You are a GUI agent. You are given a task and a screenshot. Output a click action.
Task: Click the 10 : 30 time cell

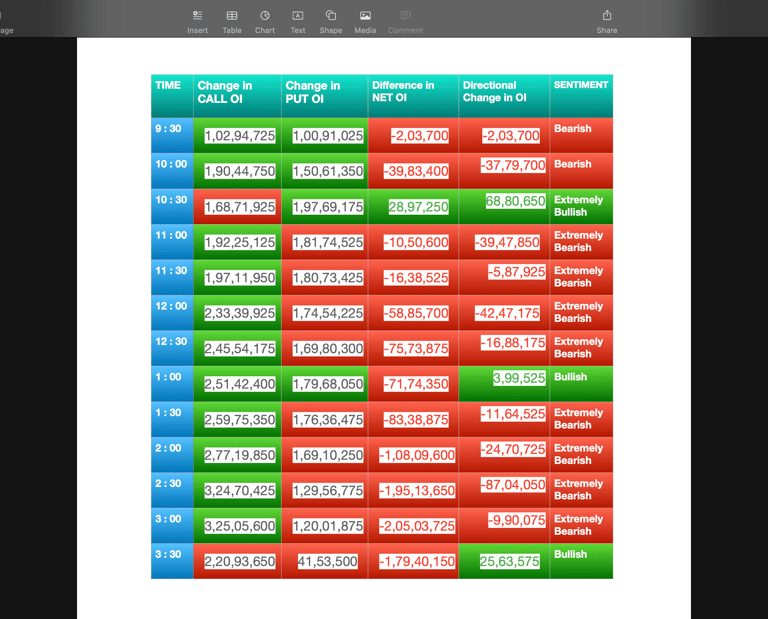click(x=172, y=206)
